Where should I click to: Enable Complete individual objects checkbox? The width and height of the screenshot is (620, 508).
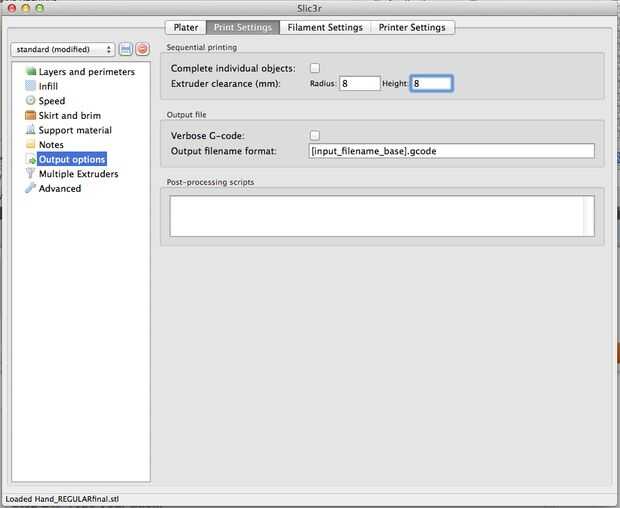[x=315, y=68]
